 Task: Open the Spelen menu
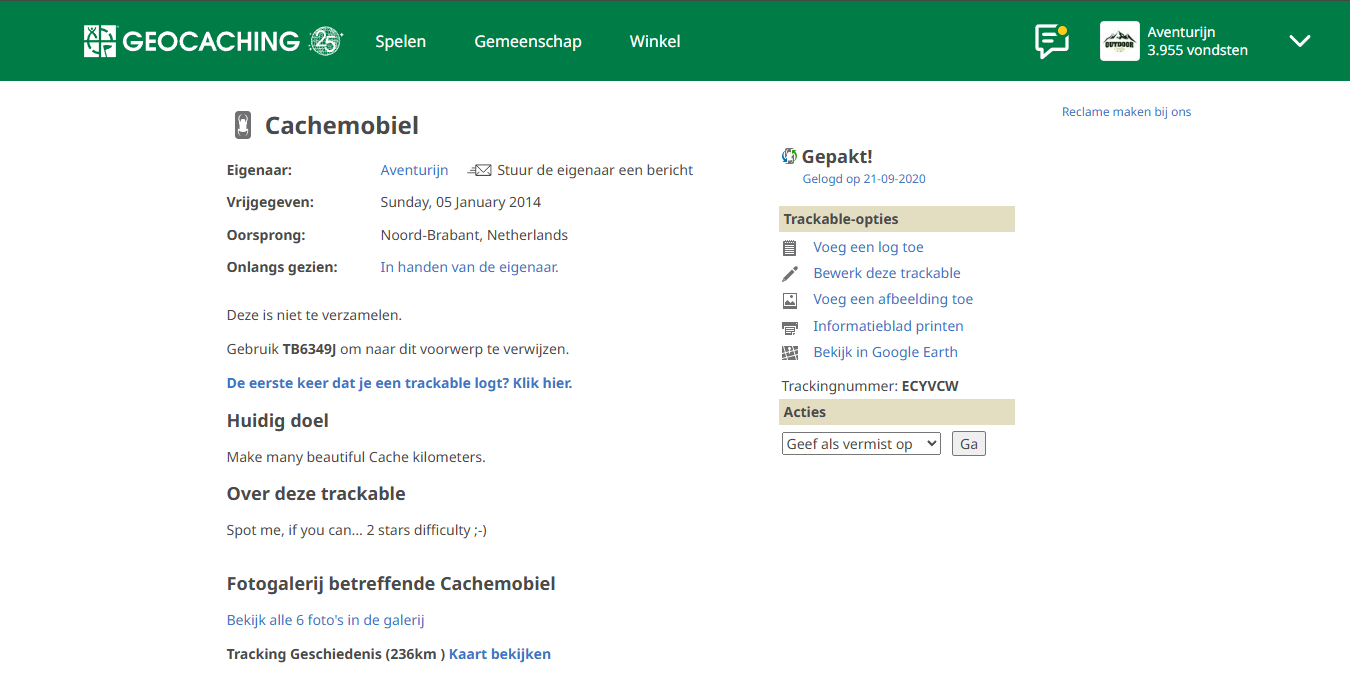(x=400, y=41)
